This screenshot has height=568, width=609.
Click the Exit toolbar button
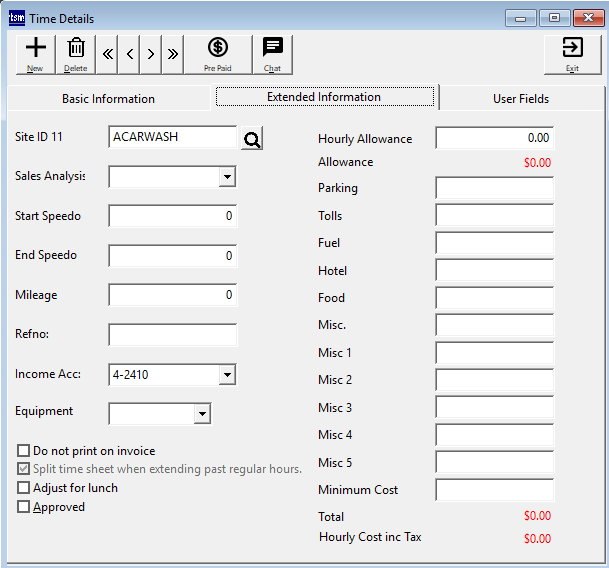tap(572, 53)
